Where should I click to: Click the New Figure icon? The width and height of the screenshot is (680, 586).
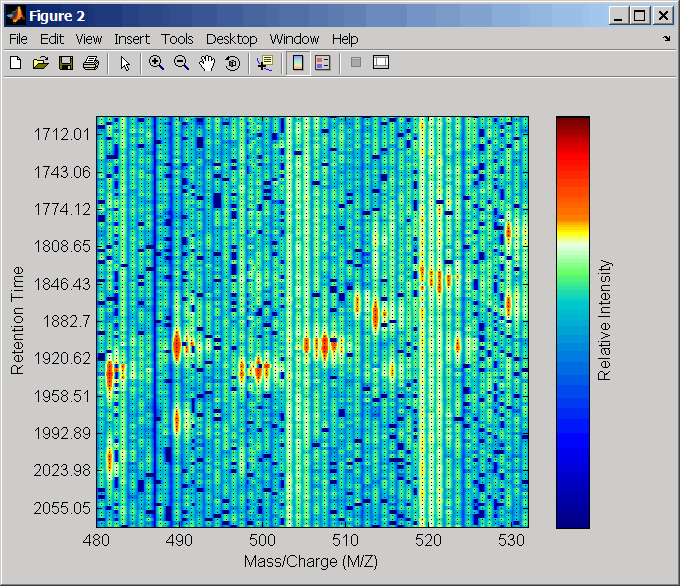click(15, 63)
